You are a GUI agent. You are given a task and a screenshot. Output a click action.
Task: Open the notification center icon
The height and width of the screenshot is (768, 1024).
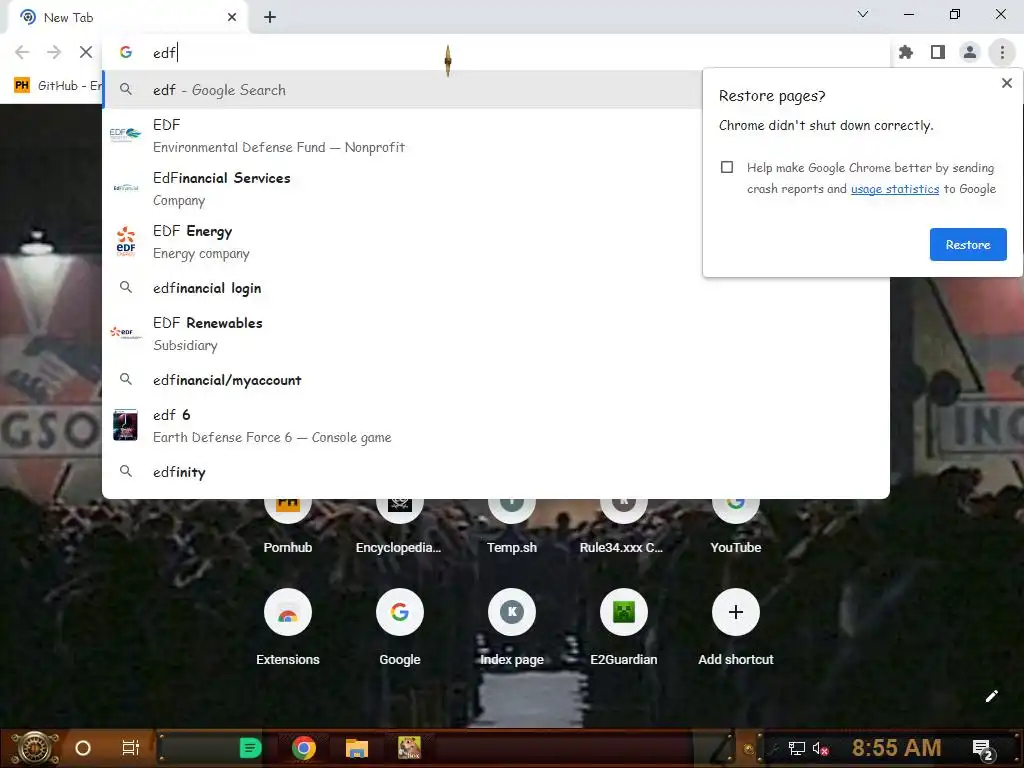[x=982, y=749]
